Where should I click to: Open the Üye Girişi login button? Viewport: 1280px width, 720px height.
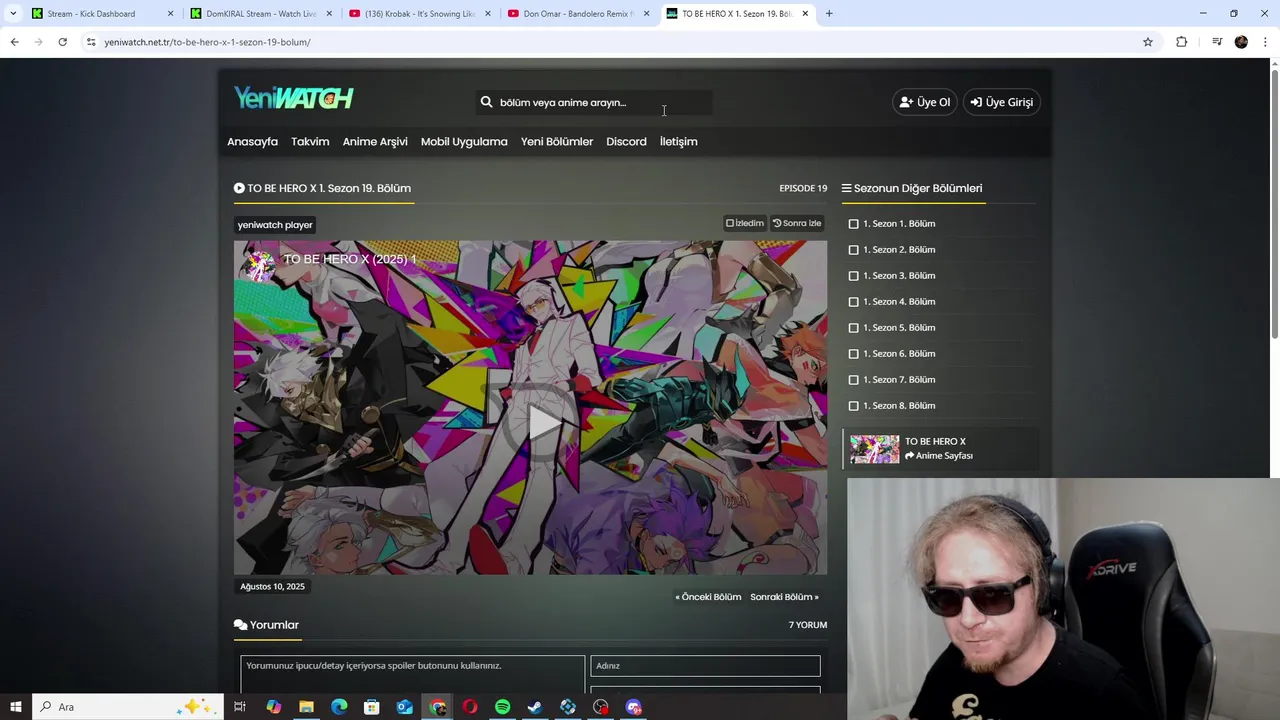pos(1002,102)
